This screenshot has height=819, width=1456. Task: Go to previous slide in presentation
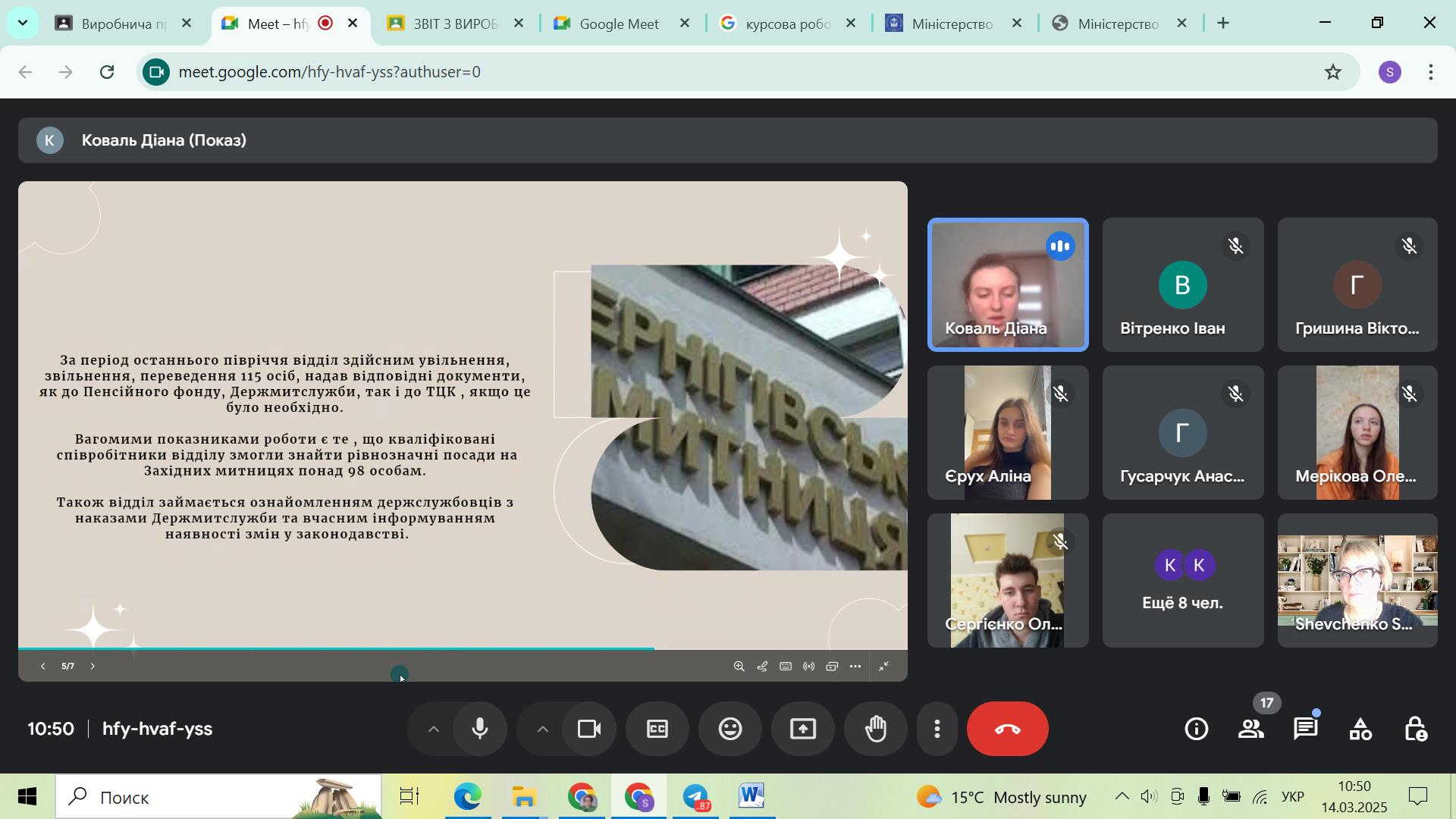pos(43,667)
